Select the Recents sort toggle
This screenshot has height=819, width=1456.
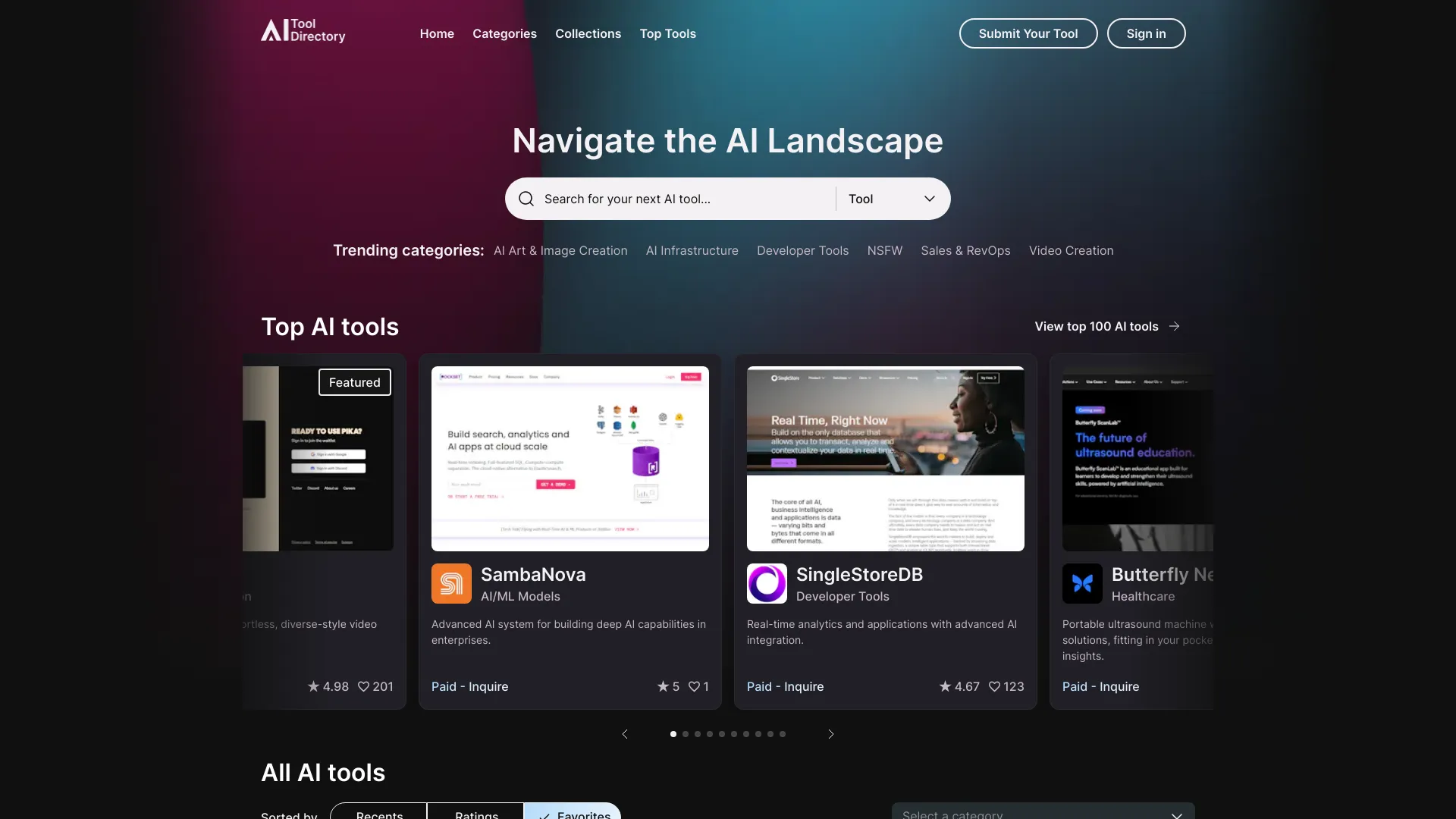click(x=378, y=814)
